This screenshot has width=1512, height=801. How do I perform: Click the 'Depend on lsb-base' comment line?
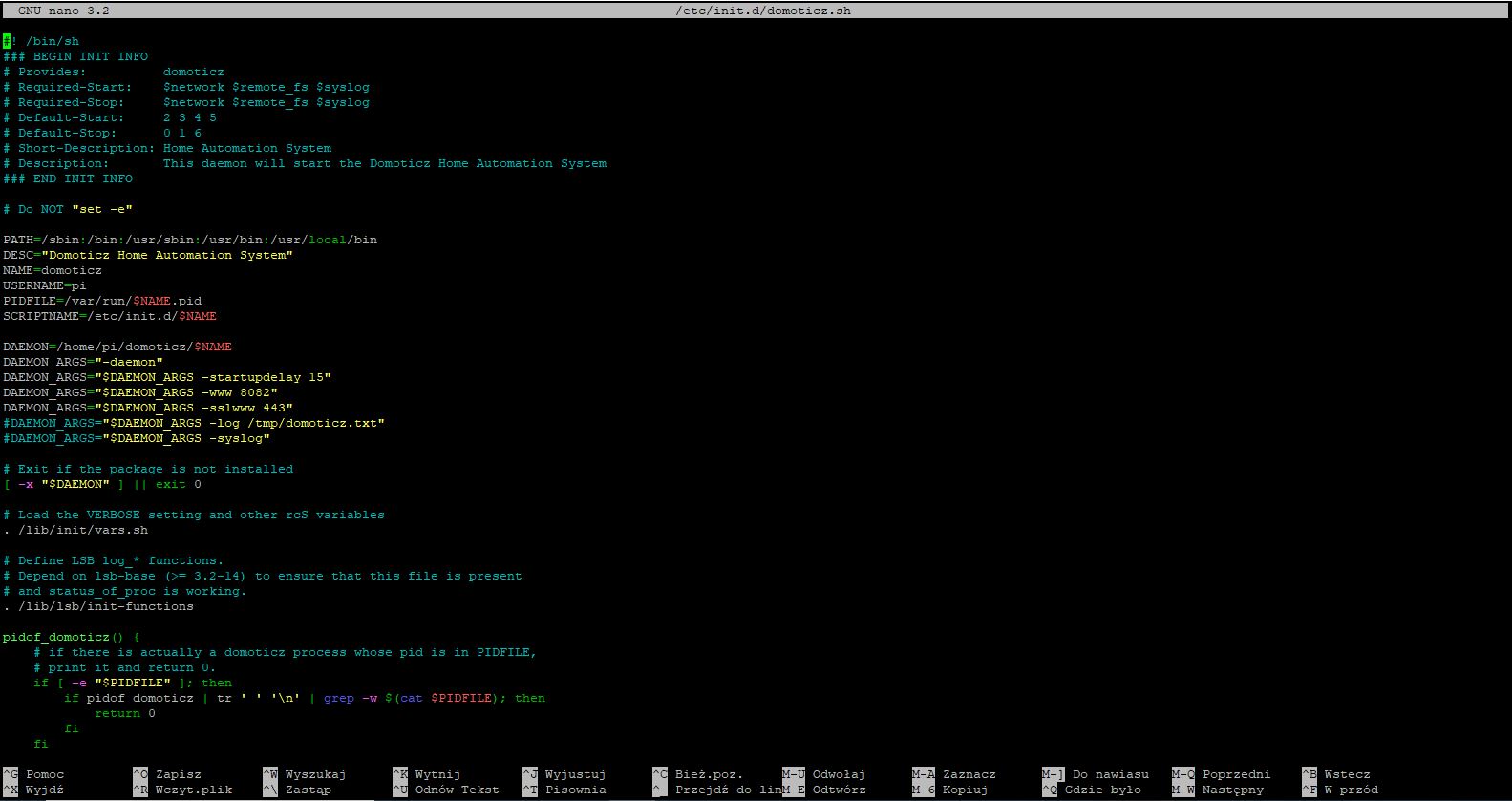pos(263,576)
